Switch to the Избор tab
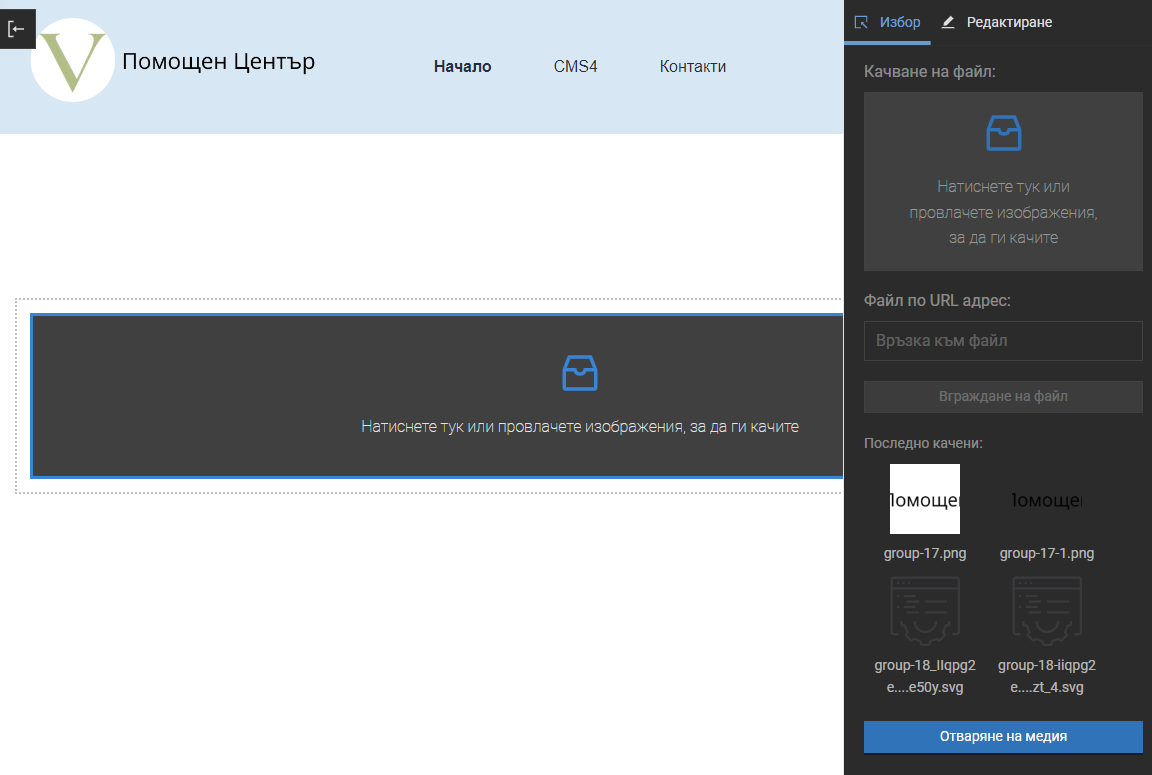 [x=888, y=22]
